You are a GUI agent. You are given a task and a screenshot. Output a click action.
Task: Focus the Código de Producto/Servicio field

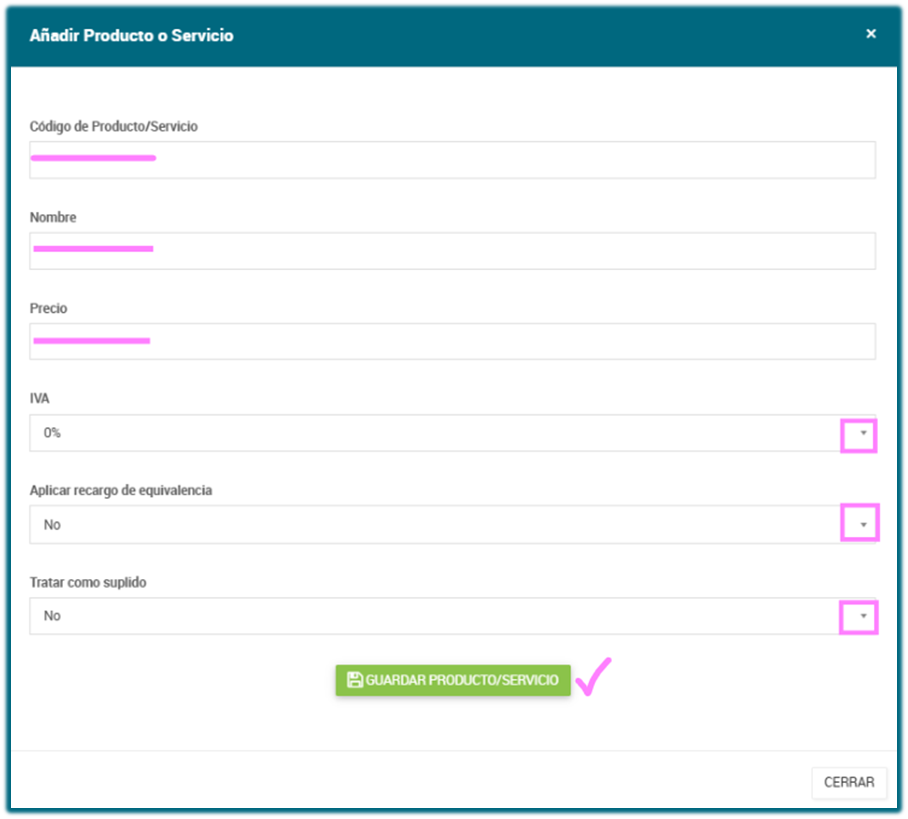pos(452,161)
